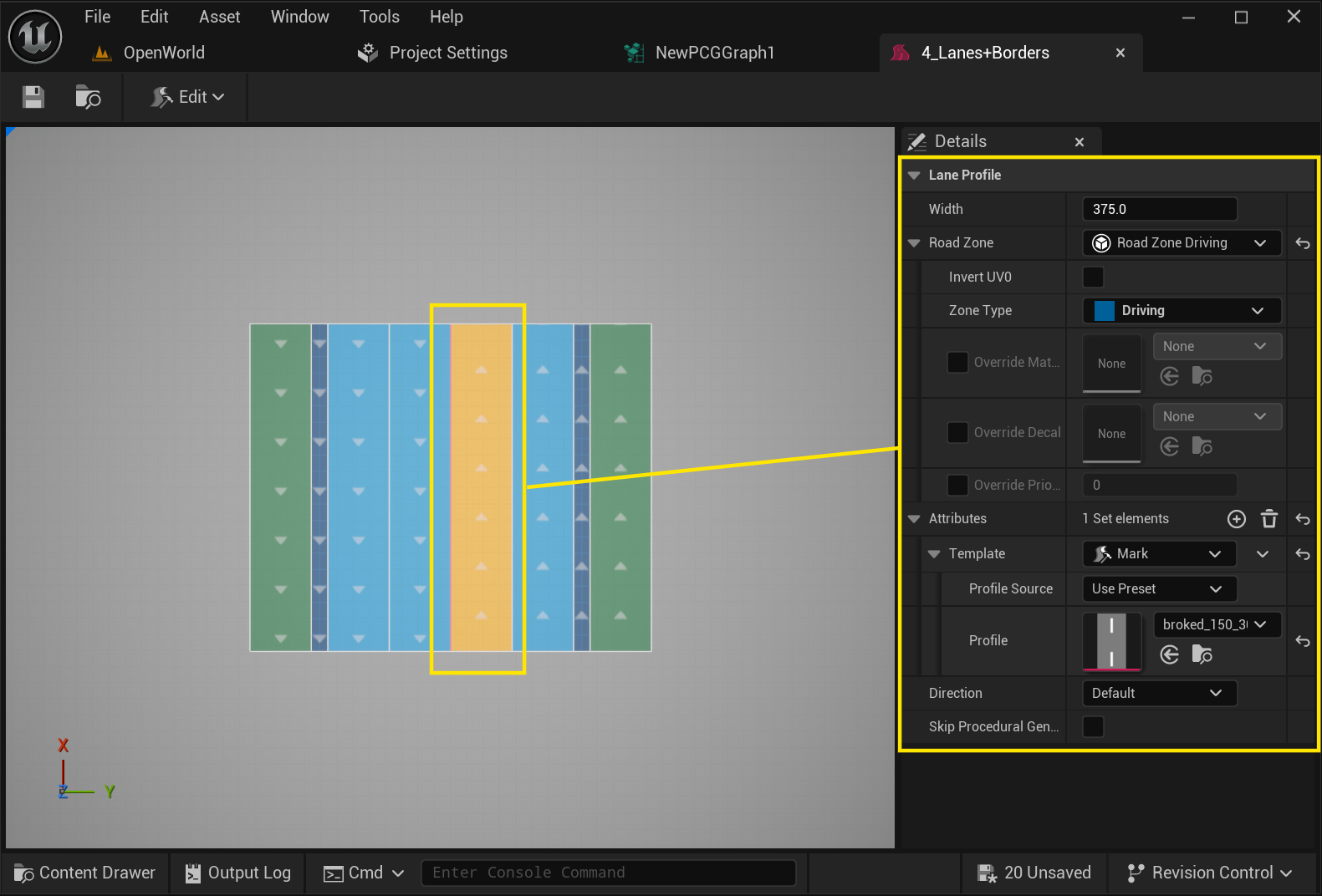Enable the Invert UV0 checkbox
The image size is (1322, 896).
coord(1093,277)
